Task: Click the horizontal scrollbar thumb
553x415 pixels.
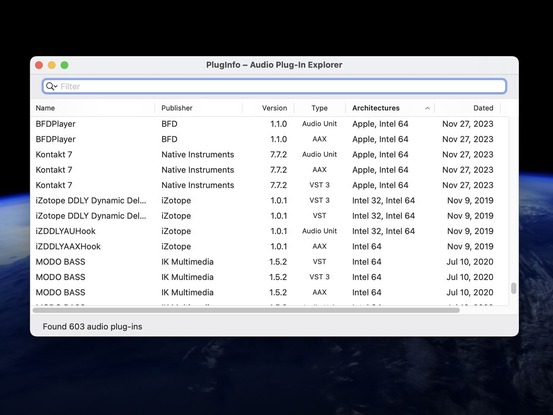Action: pyautogui.click(x=246, y=310)
